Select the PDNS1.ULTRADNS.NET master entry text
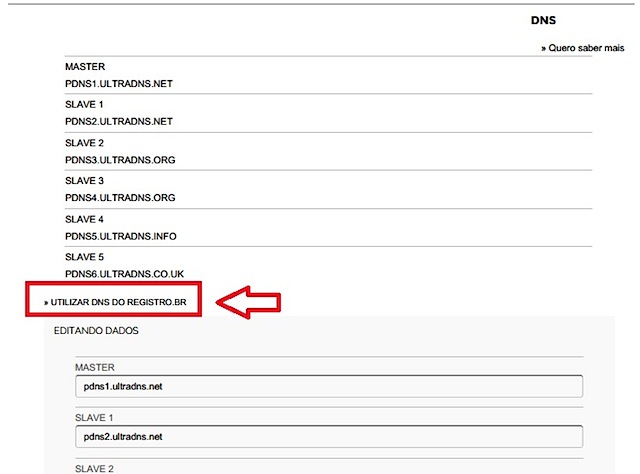 (119, 83)
